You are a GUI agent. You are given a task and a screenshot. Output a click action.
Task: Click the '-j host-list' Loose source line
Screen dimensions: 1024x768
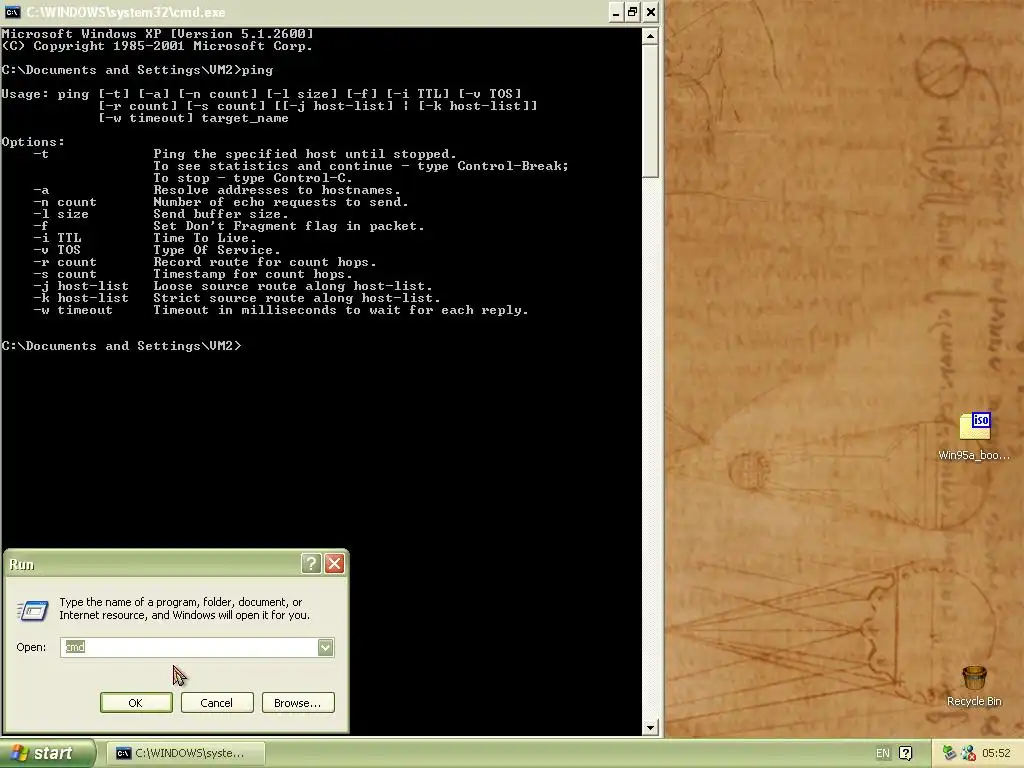coord(232,286)
